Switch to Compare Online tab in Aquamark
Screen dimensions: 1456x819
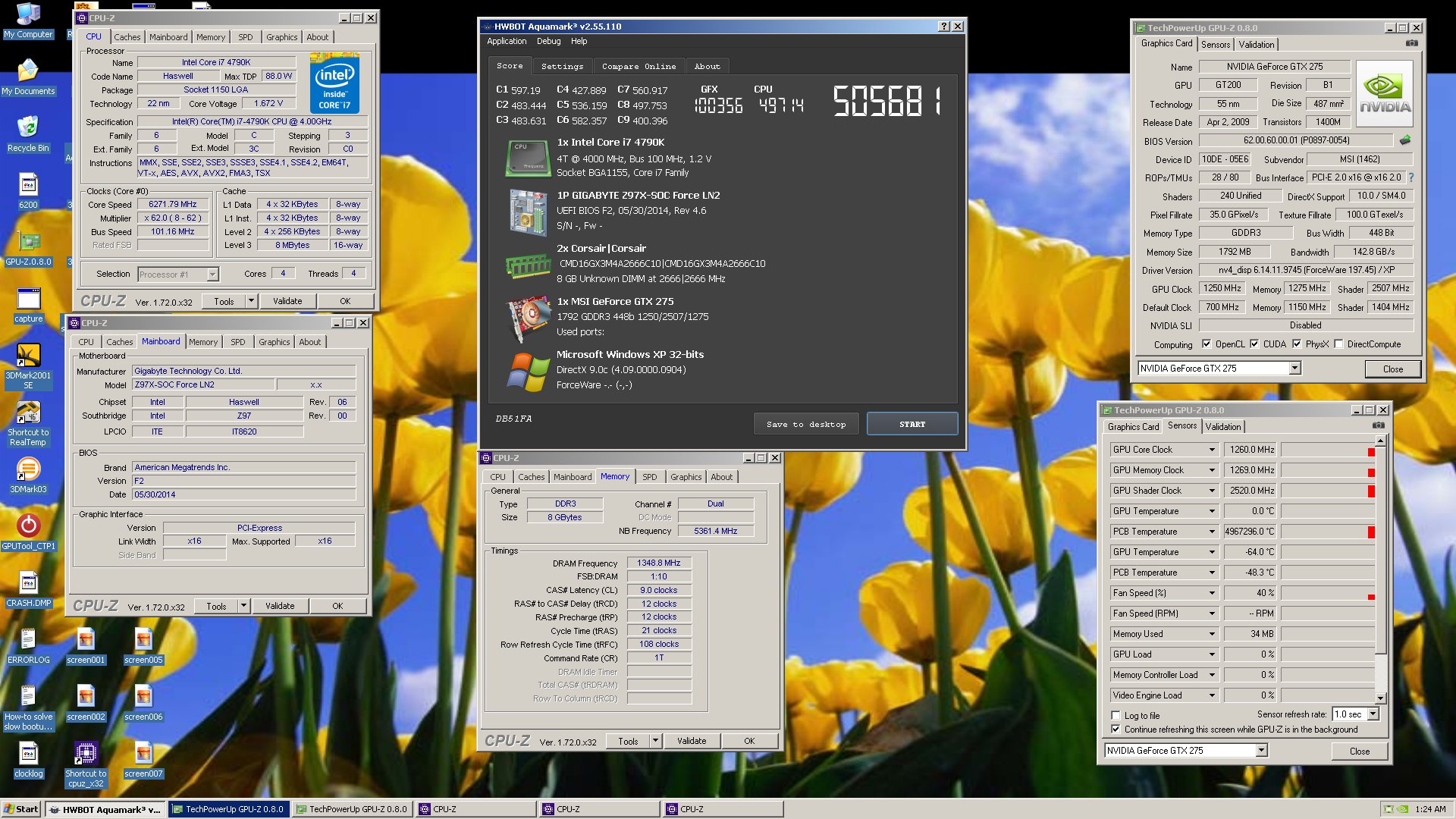(x=639, y=66)
